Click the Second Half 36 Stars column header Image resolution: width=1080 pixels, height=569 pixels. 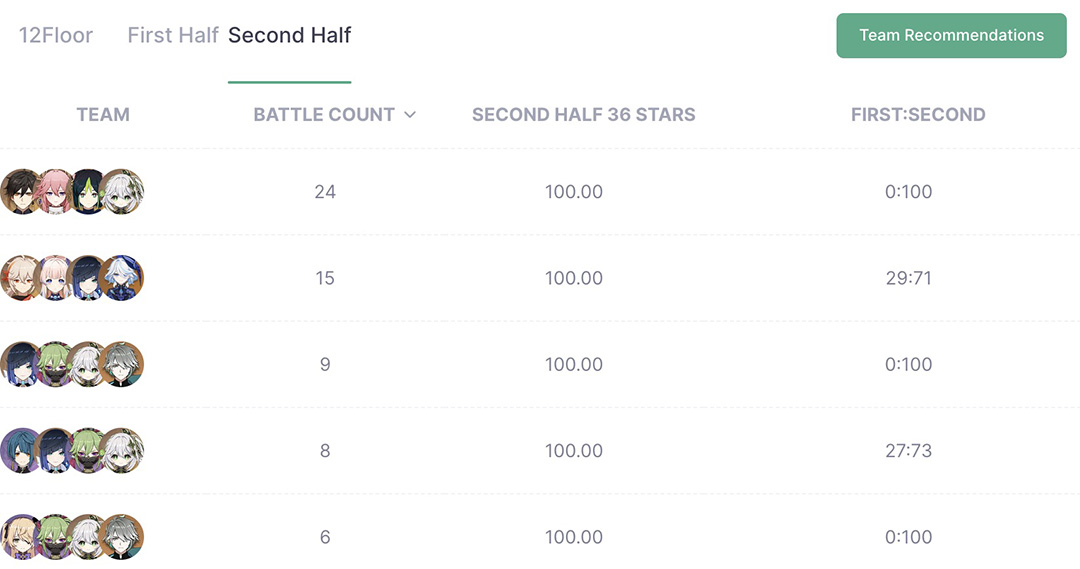583,115
